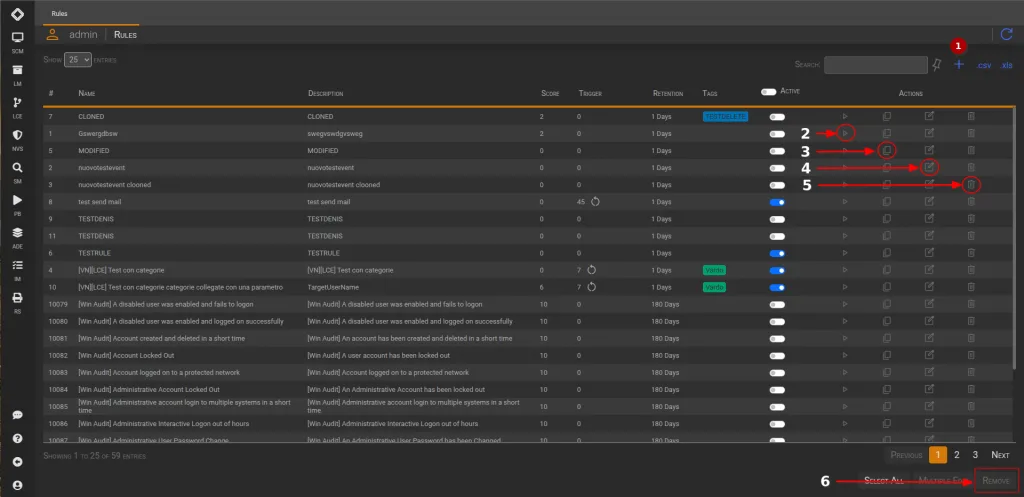Clone the MODIFIED rule
The image size is (1024, 497).
[x=886, y=150]
